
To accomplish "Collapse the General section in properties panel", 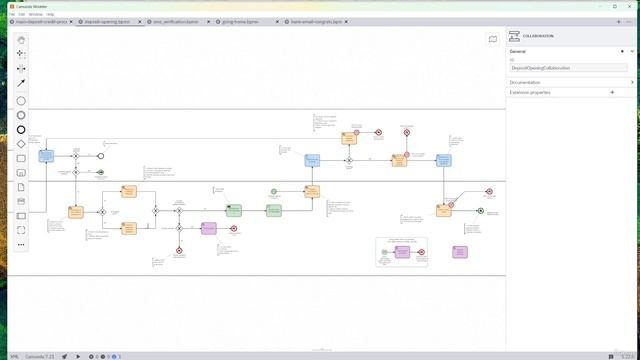I will pyautogui.click(x=632, y=51).
